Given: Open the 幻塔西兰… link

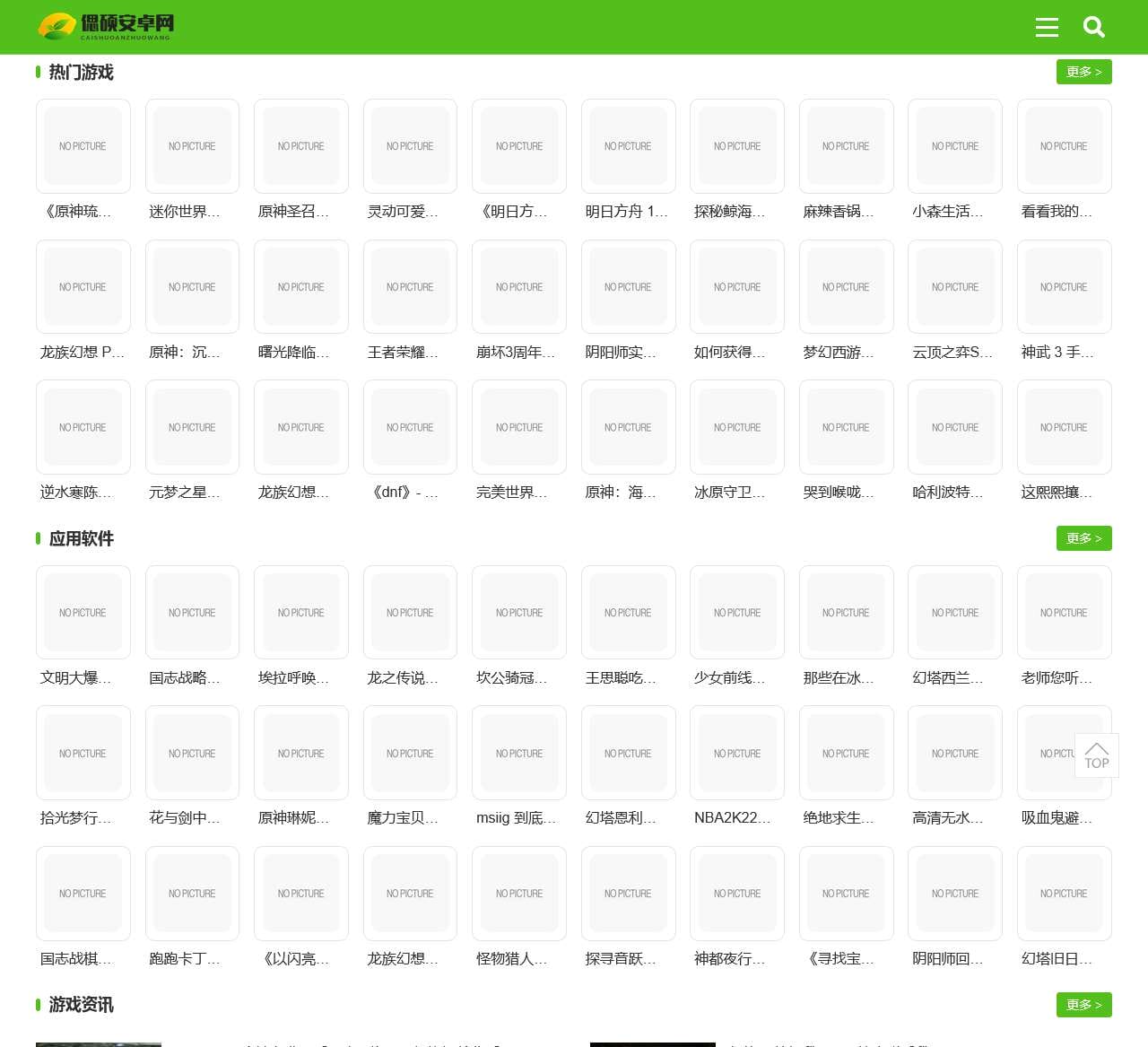Looking at the screenshot, I should click(948, 678).
